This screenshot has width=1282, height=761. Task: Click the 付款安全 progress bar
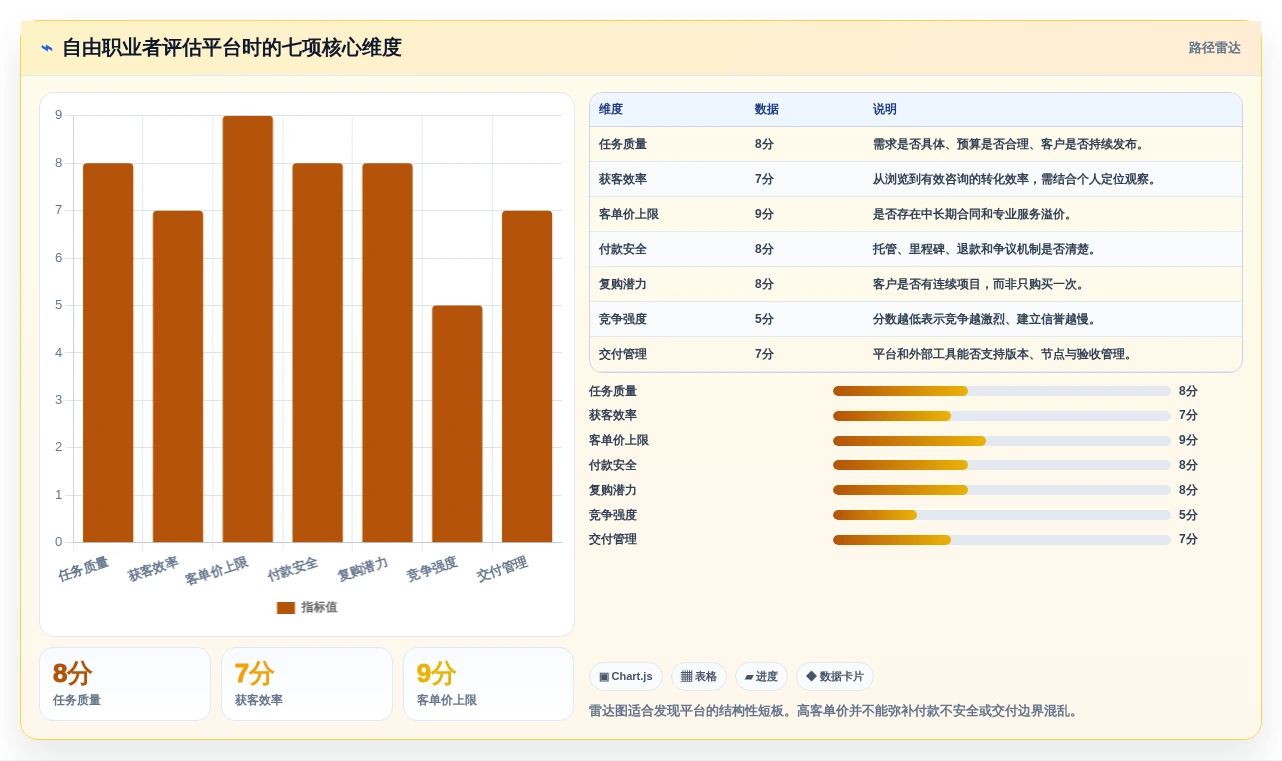(x=1001, y=465)
